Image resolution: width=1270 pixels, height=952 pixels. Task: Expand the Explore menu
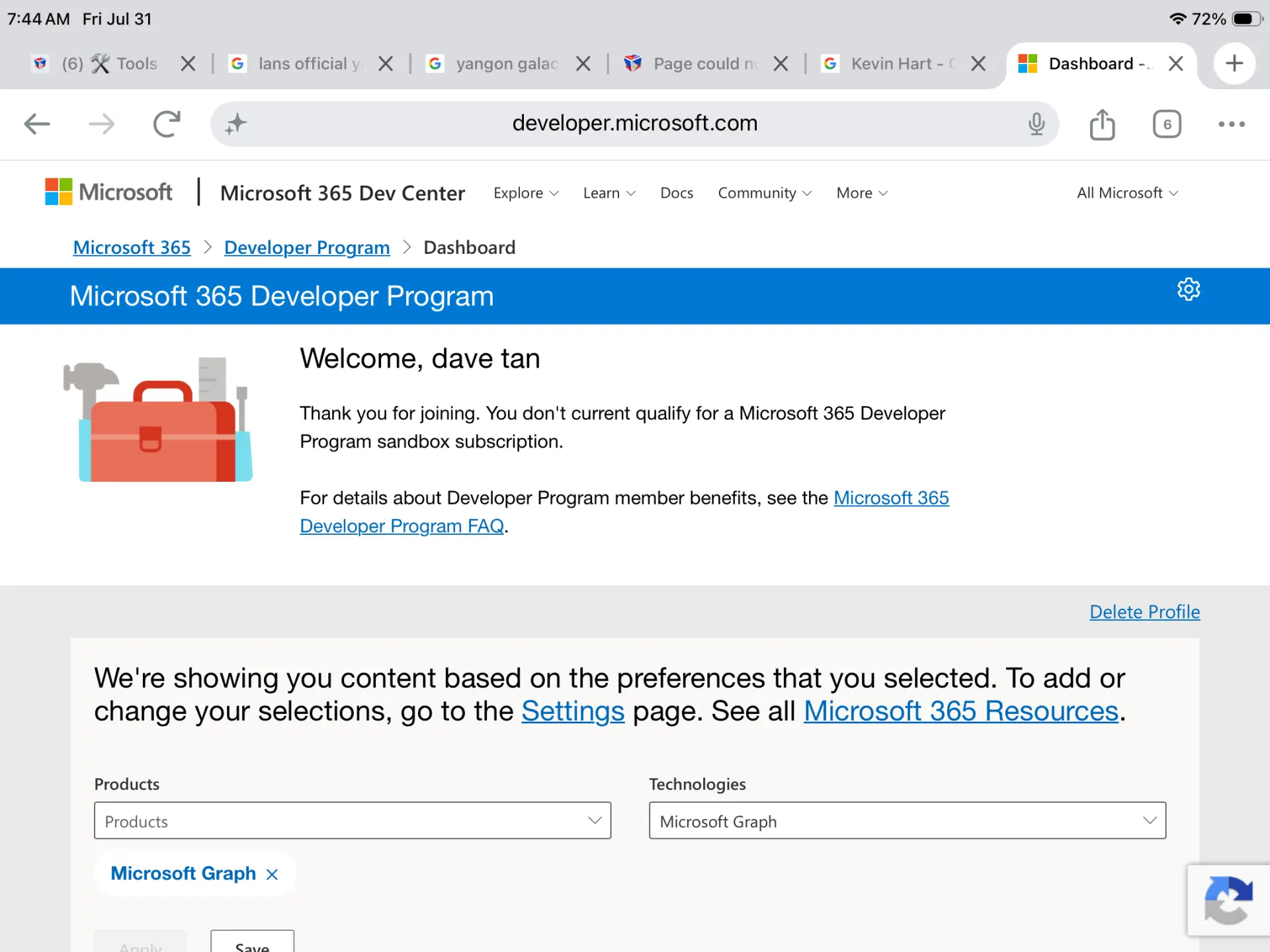point(526,193)
